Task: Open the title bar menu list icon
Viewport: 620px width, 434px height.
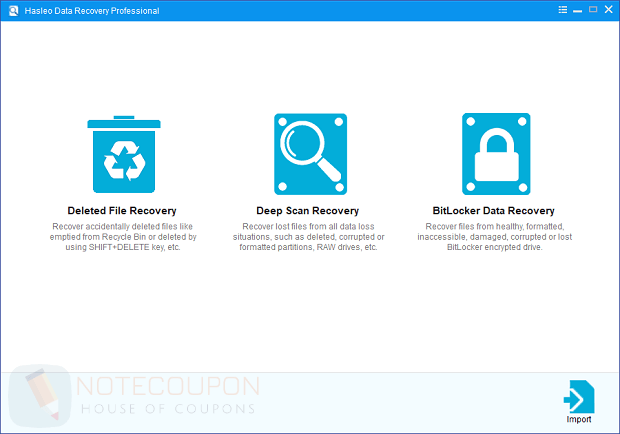Action: point(563,10)
